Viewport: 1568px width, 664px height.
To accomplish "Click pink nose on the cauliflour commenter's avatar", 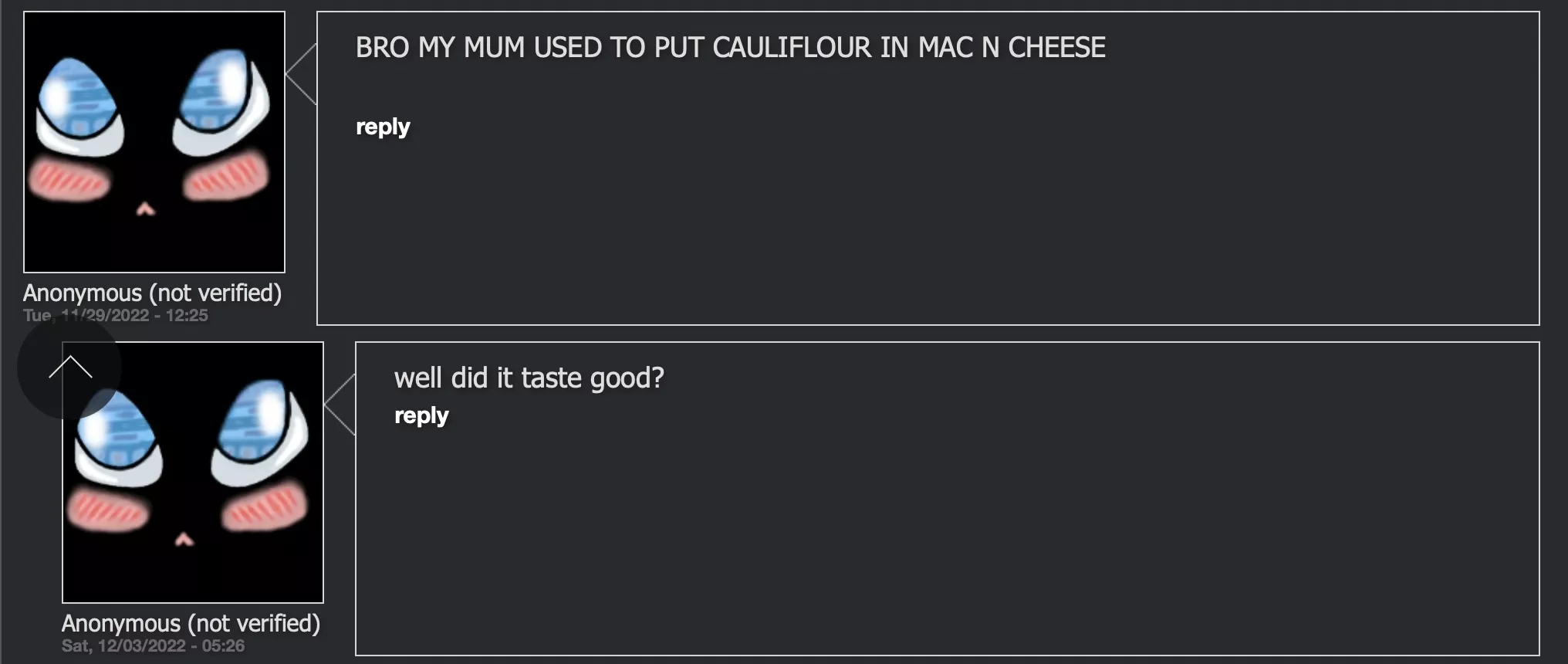I will 146,208.
